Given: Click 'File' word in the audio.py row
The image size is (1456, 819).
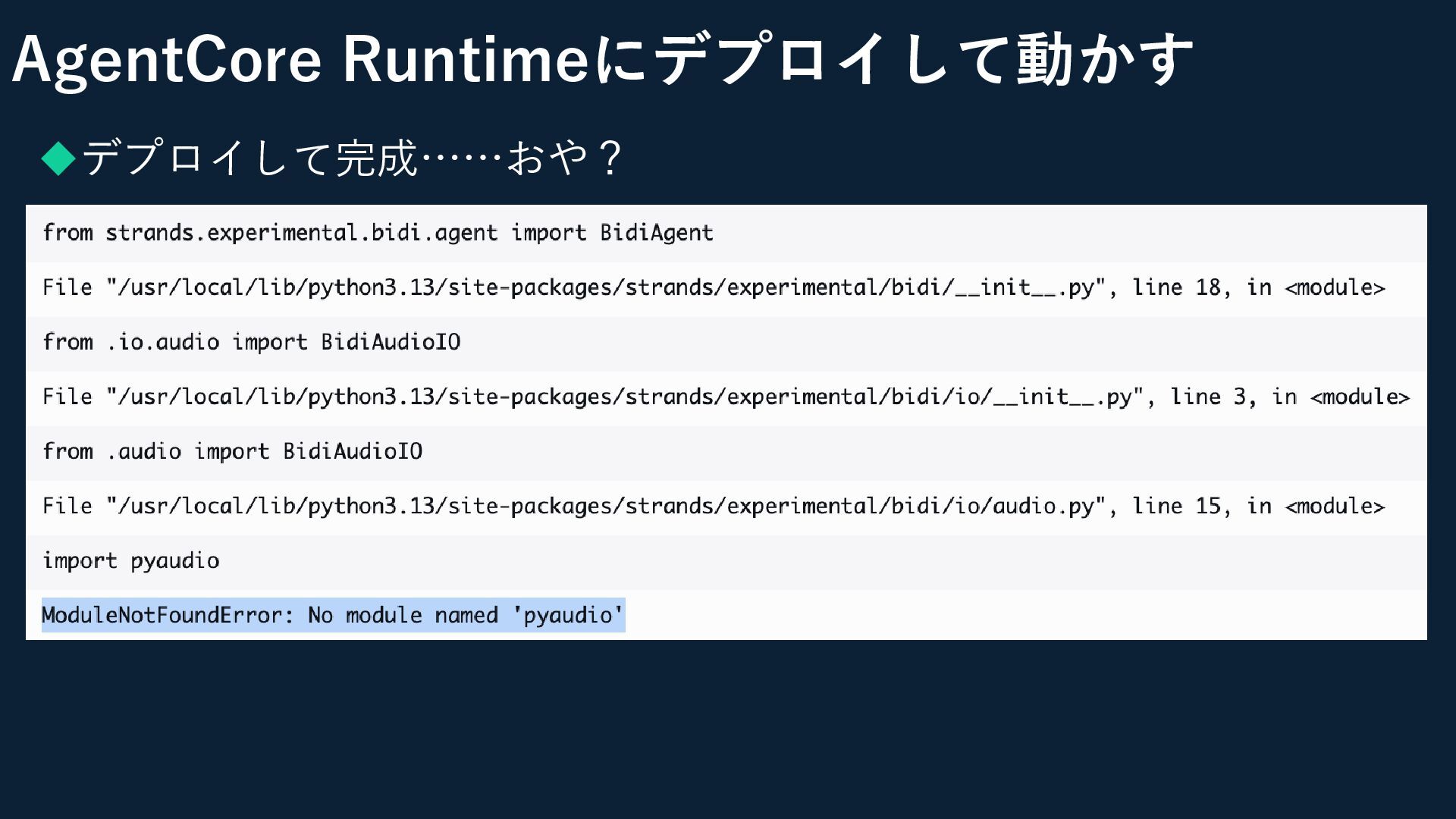Looking at the screenshot, I should (67, 507).
